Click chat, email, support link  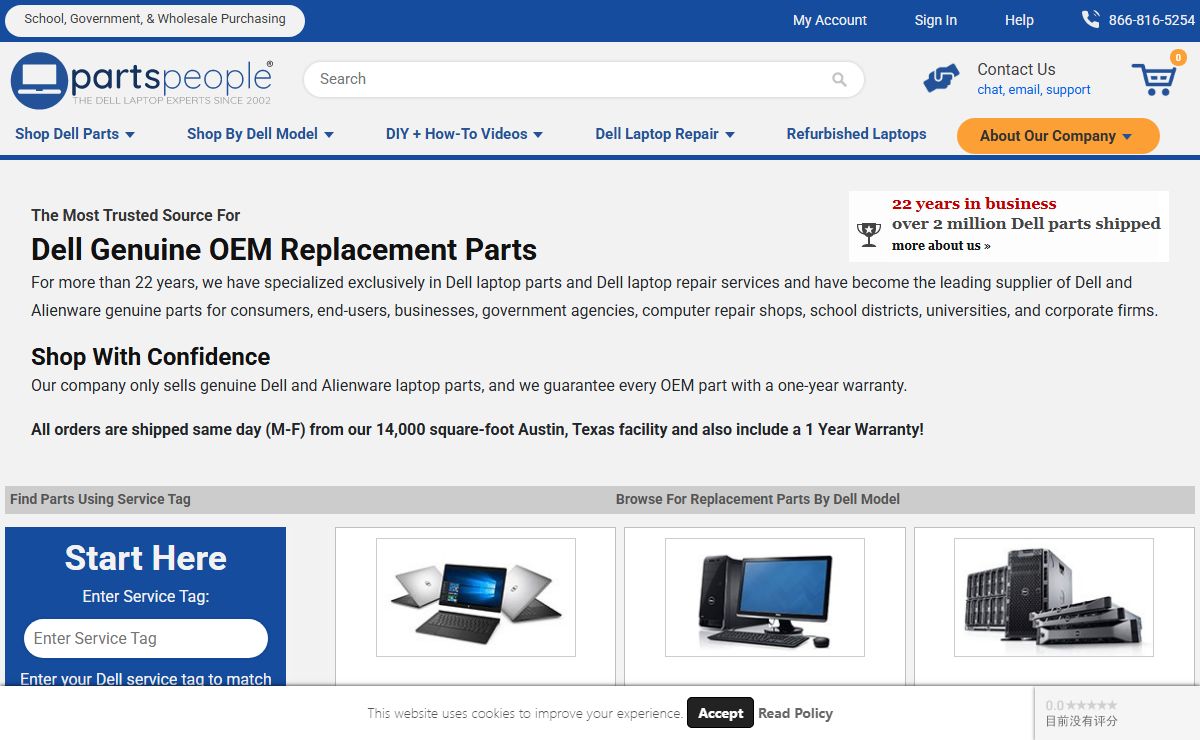point(1034,90)
